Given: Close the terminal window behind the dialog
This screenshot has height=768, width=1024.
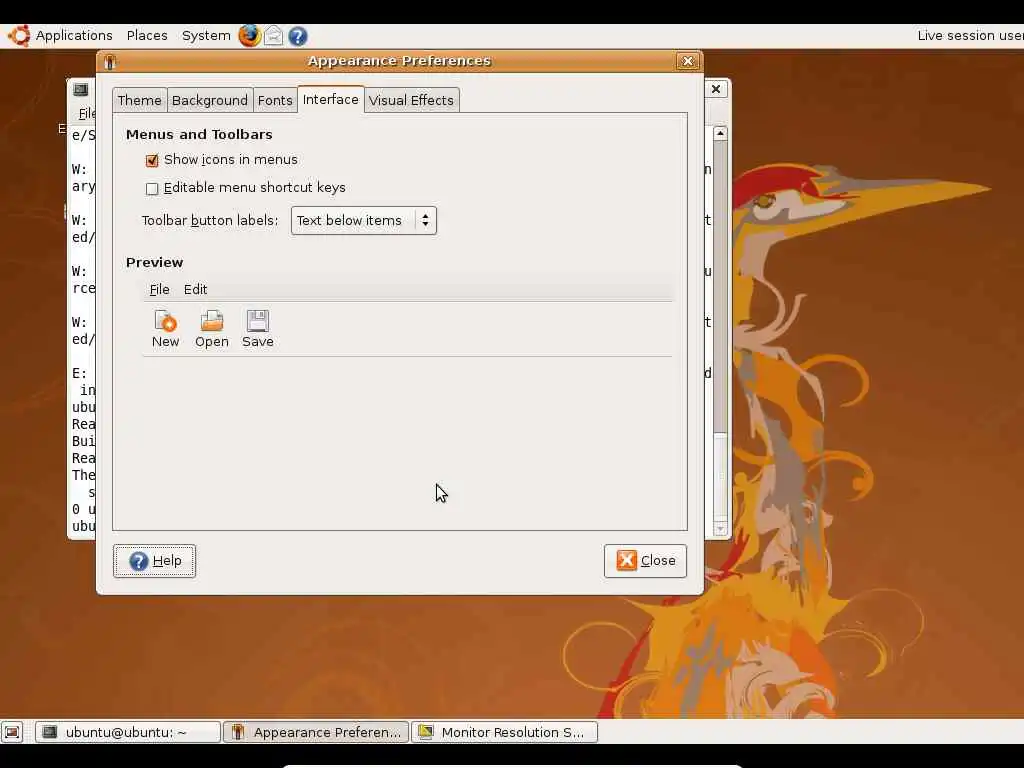Looking at the screenshot, I should click(716, 89).
